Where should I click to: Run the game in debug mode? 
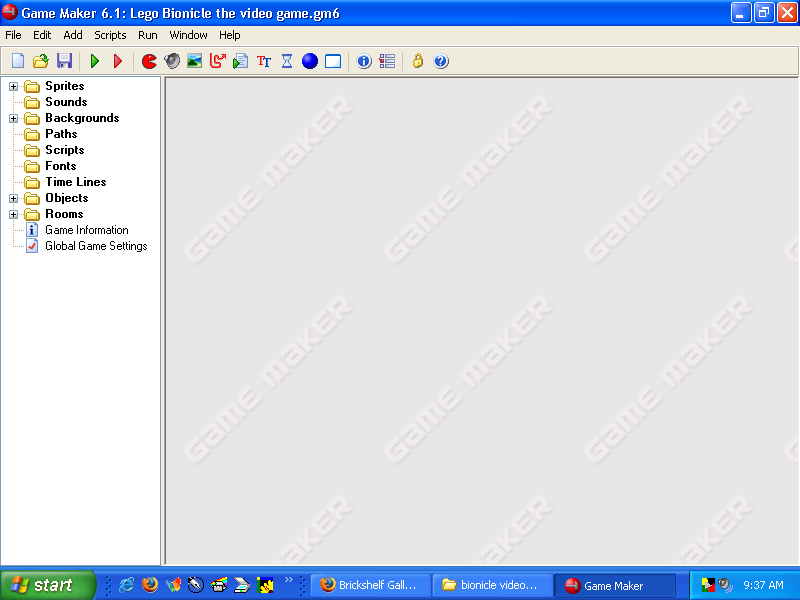coord(118,61)
